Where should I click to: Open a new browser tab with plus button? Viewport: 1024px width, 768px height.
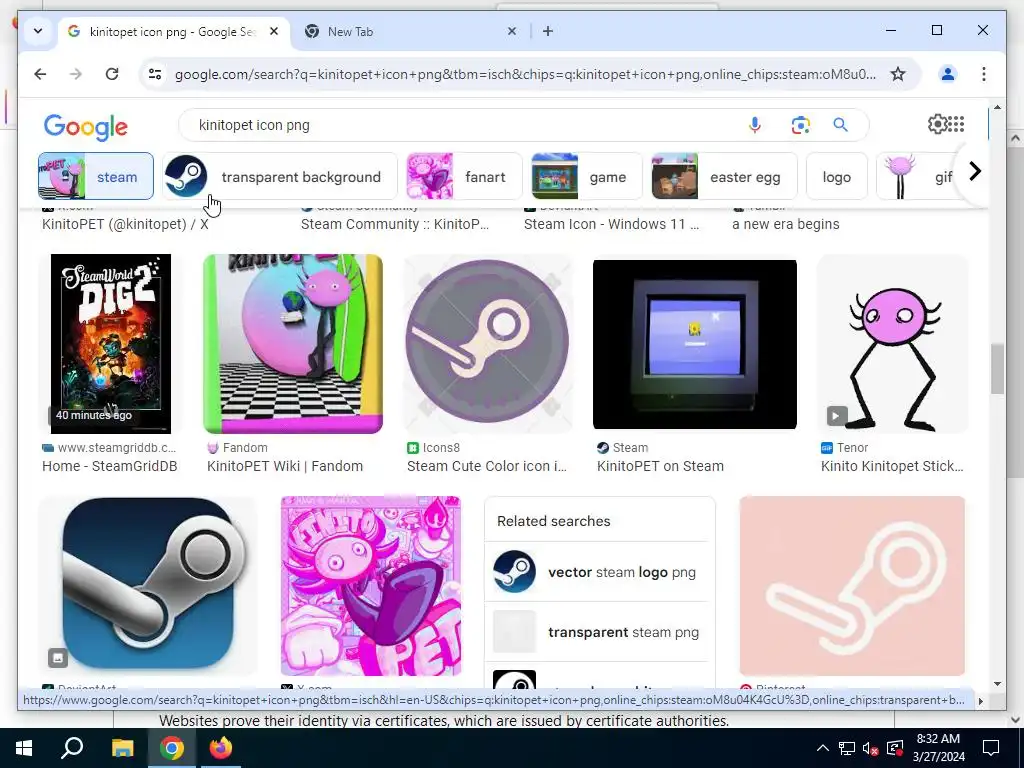[x=548, y=31]
